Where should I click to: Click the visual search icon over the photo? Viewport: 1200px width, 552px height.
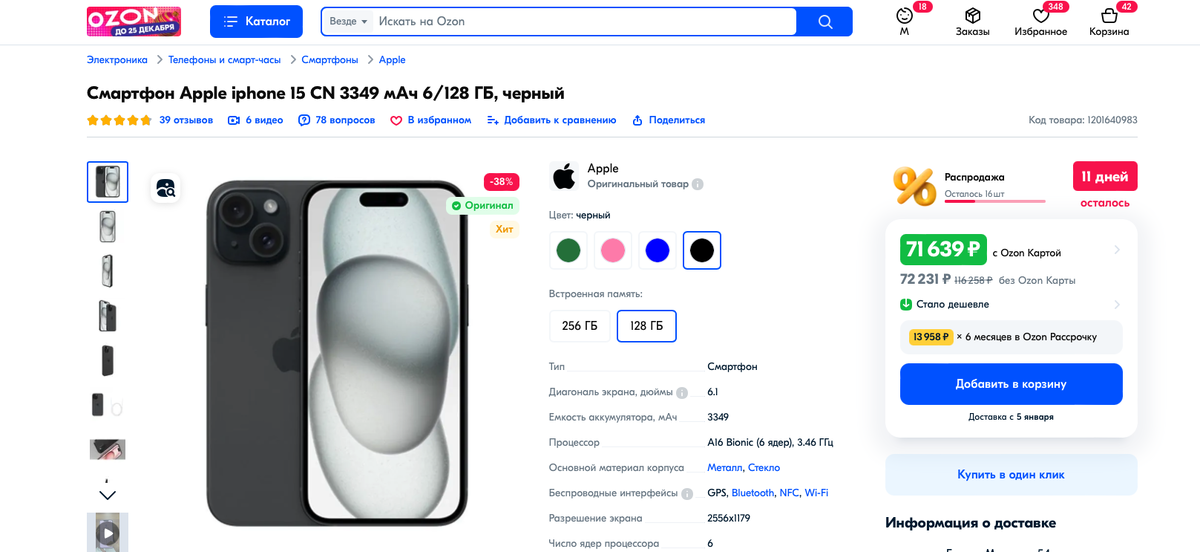(166, 187)
